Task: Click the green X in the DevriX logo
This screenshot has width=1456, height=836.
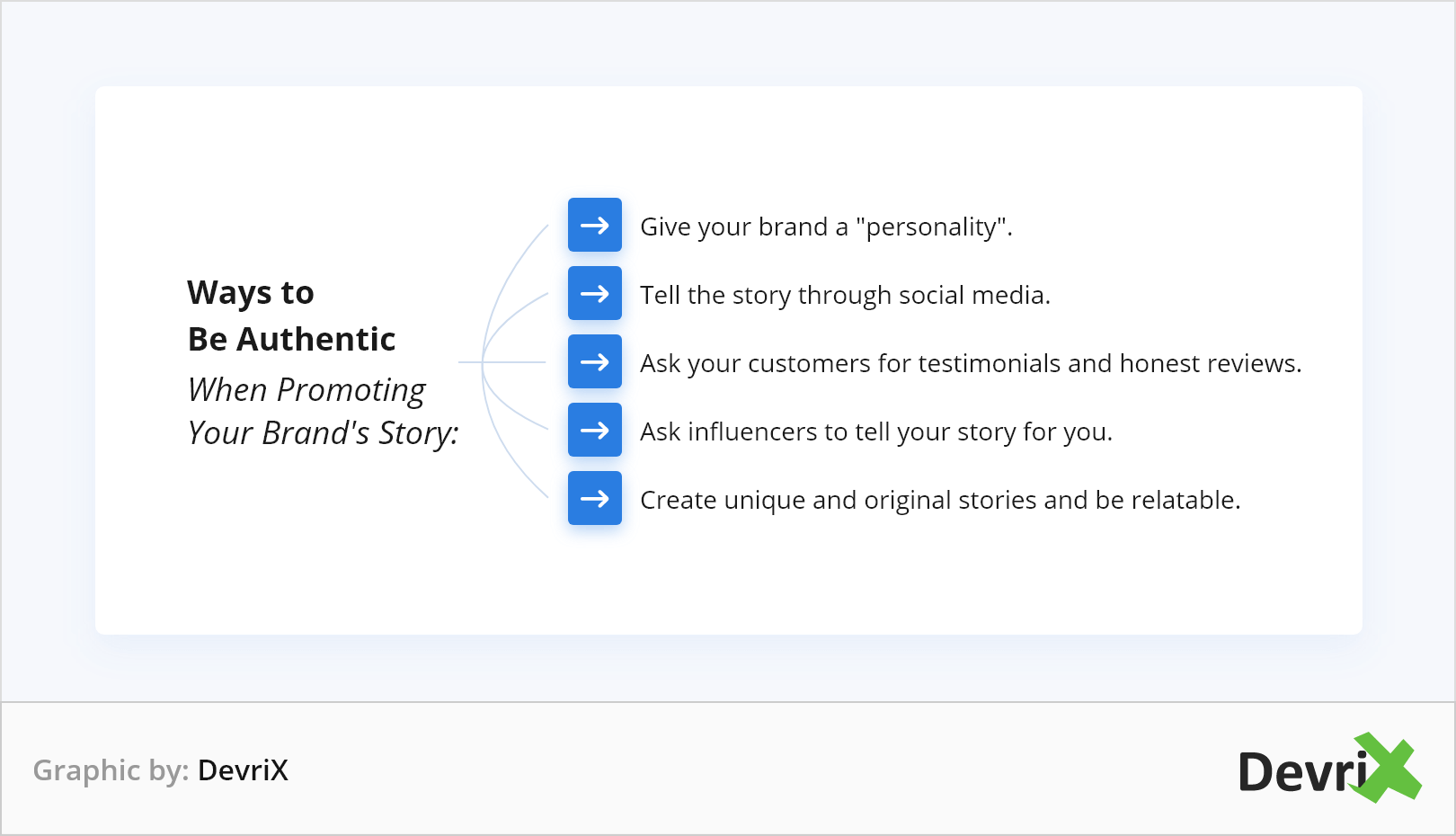Action: tap(1389, 769)
